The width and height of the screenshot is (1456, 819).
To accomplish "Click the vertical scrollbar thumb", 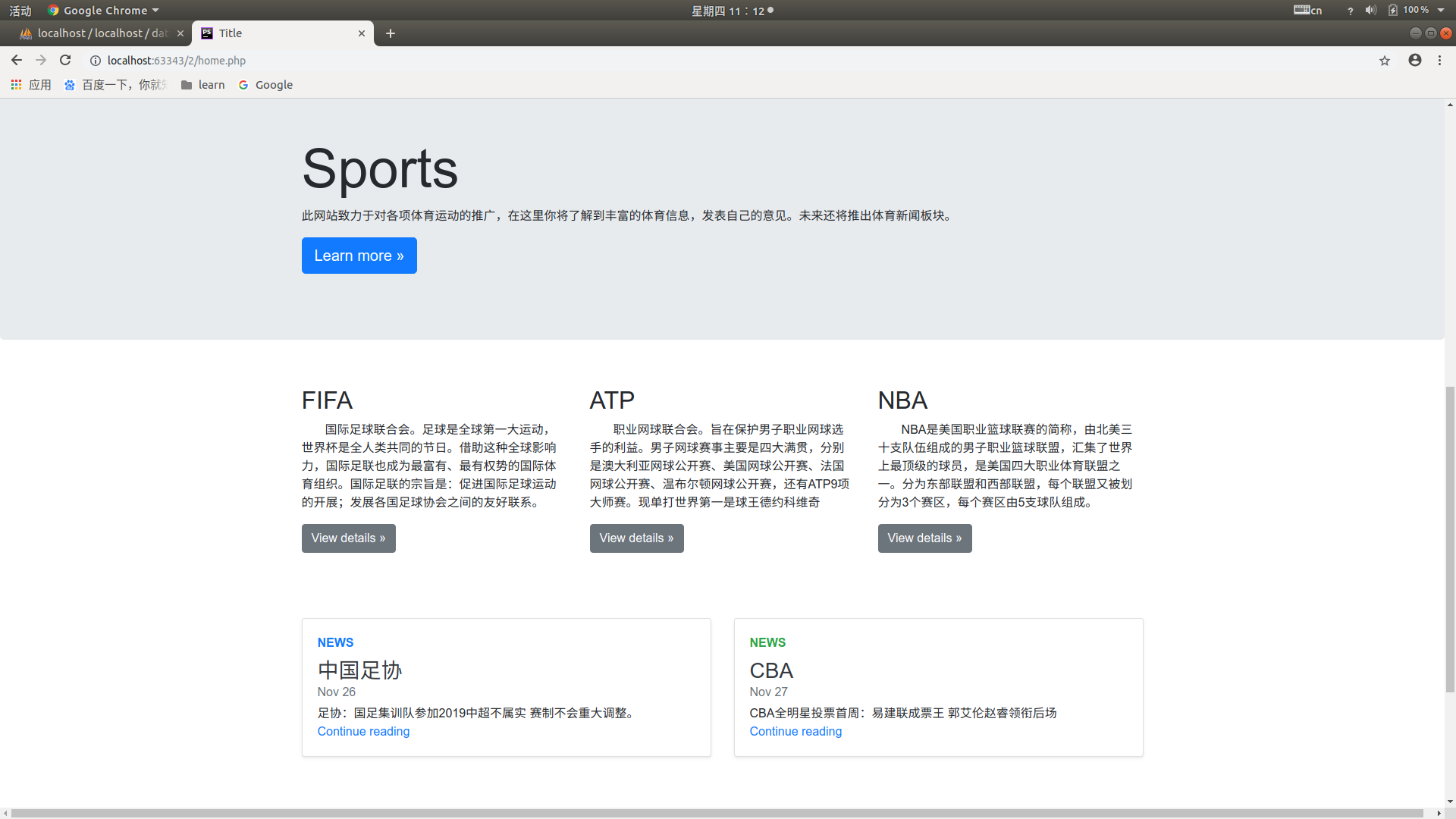I will click(x=1450, y=538).
